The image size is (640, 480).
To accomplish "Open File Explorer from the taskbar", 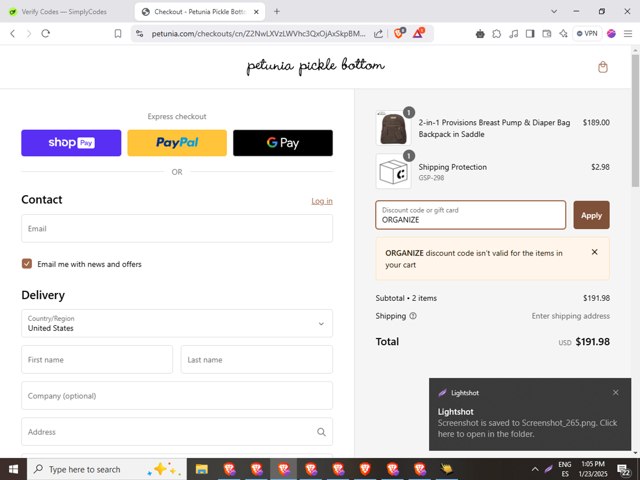I will point(202,469).
